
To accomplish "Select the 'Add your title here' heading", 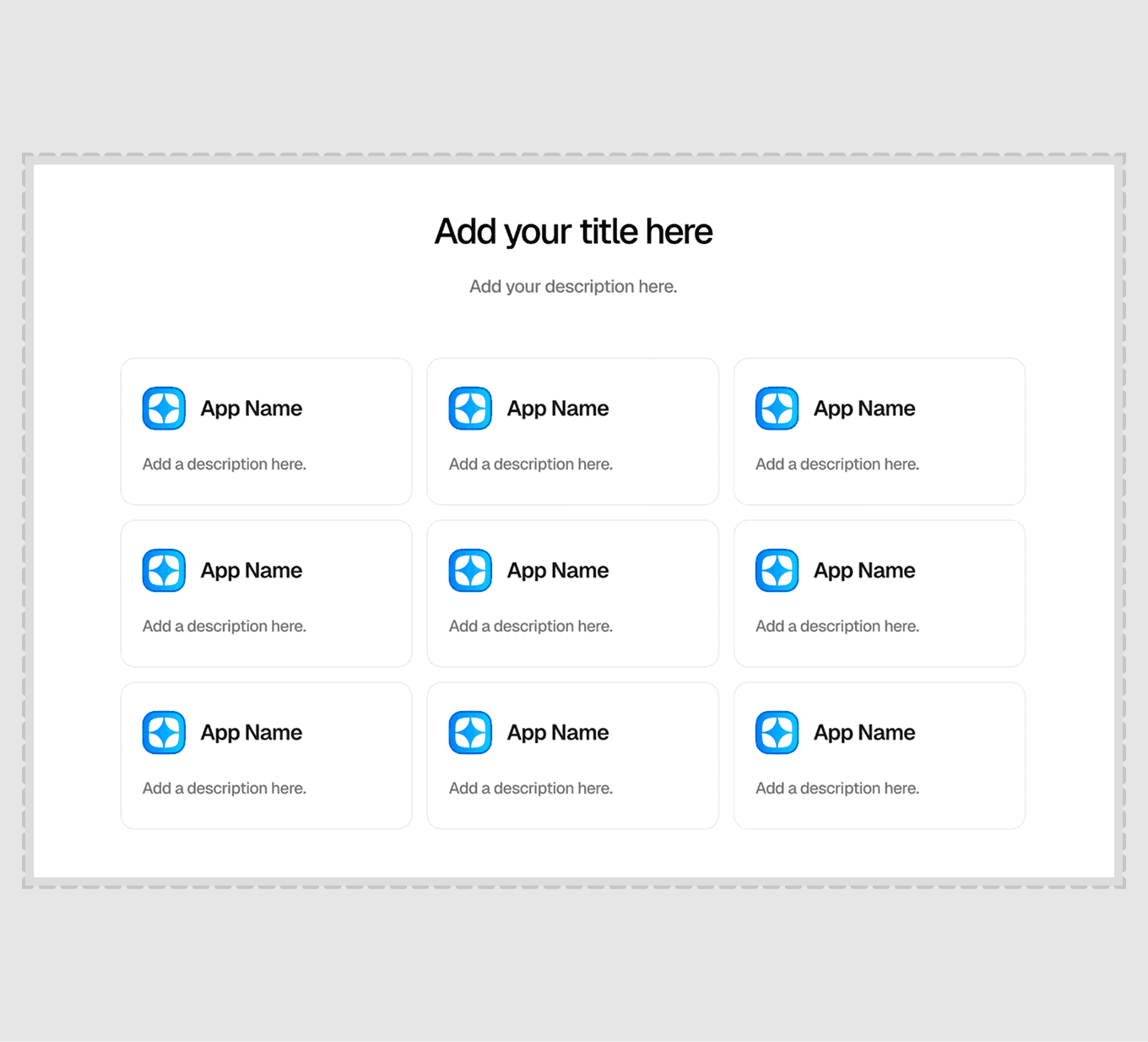I will tap(573, 232).
